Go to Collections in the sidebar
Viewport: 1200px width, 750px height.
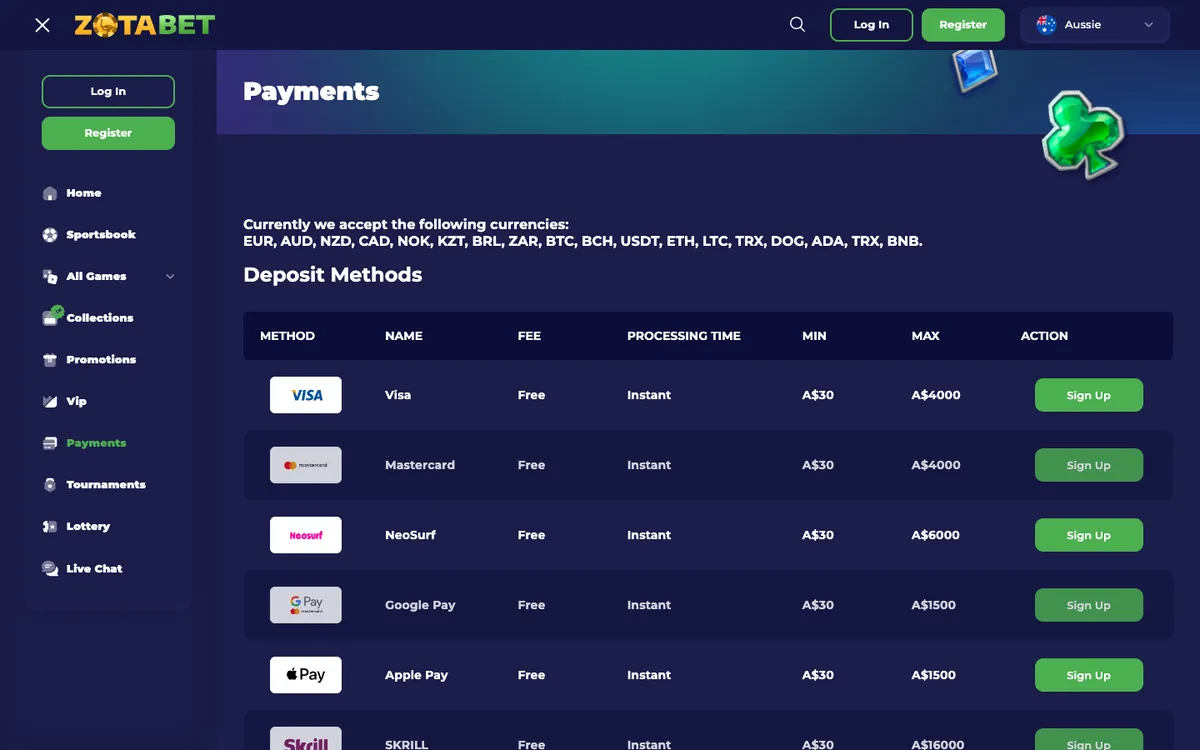(100, 318)
